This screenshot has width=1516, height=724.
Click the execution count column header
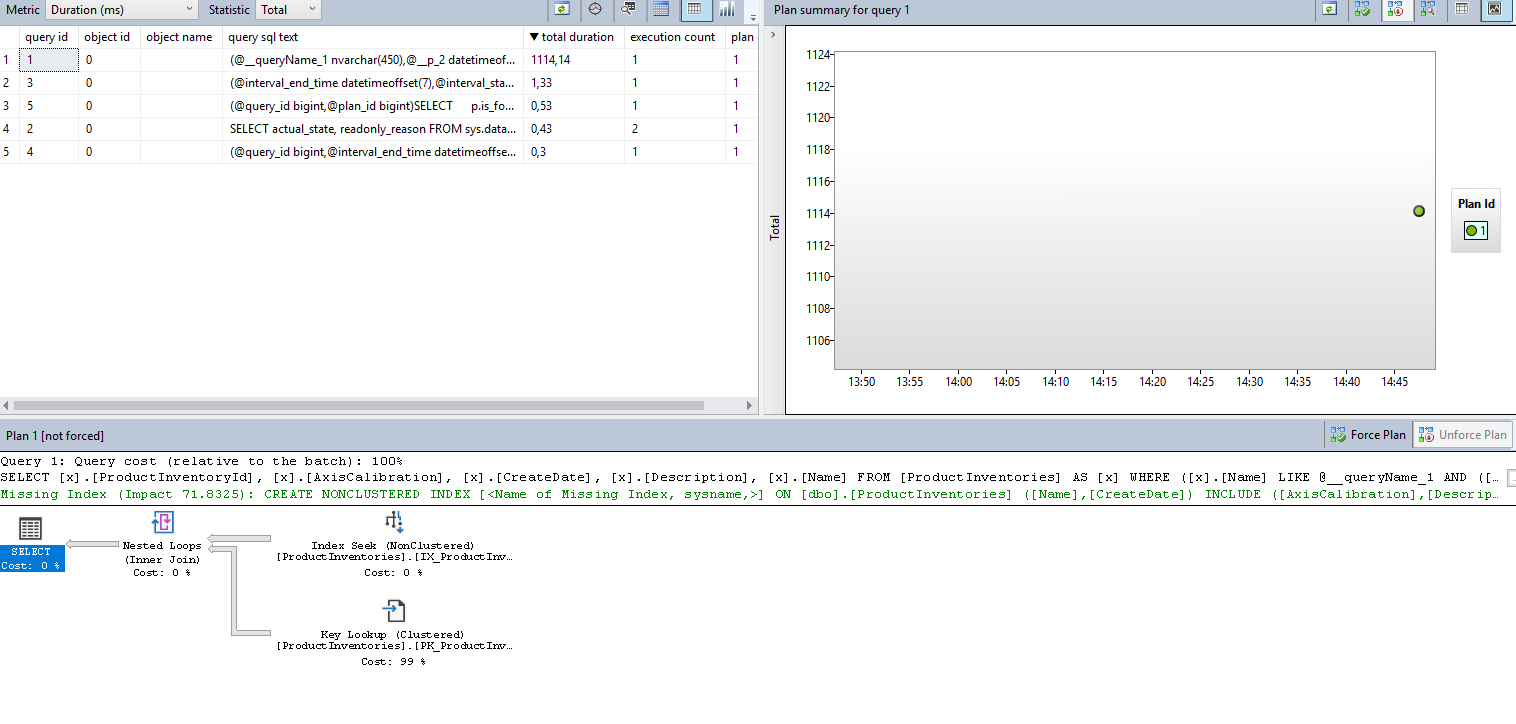[672, 37]
